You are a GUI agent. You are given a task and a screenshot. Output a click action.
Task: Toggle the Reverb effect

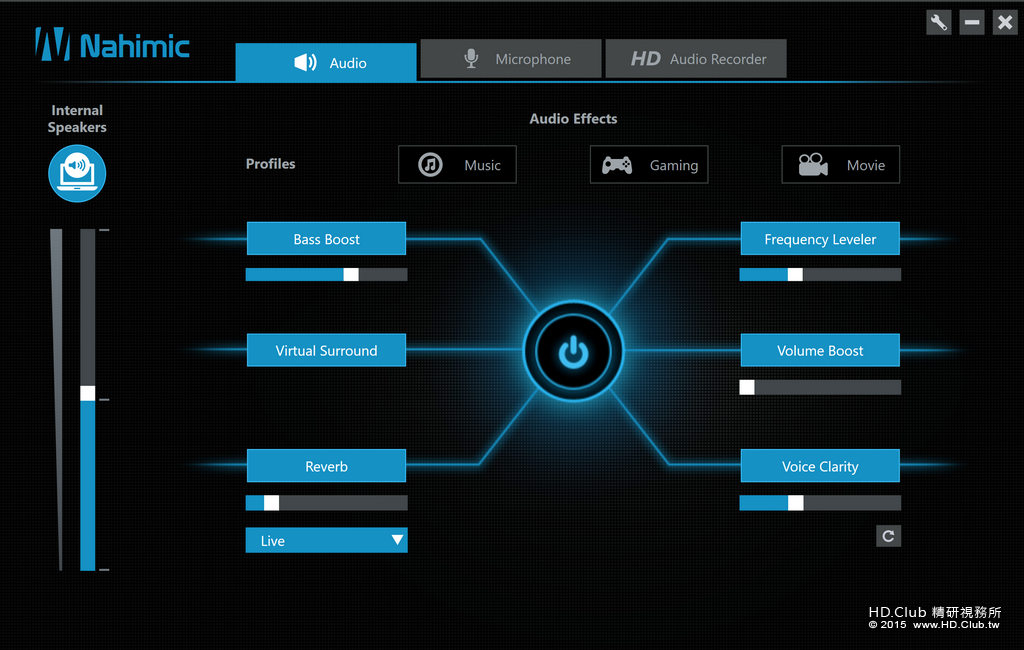[x=326, y=466]
